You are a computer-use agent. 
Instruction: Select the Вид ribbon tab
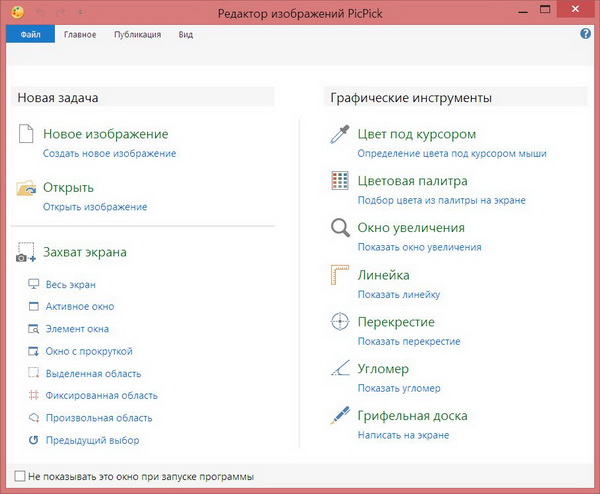pos(186,35)
